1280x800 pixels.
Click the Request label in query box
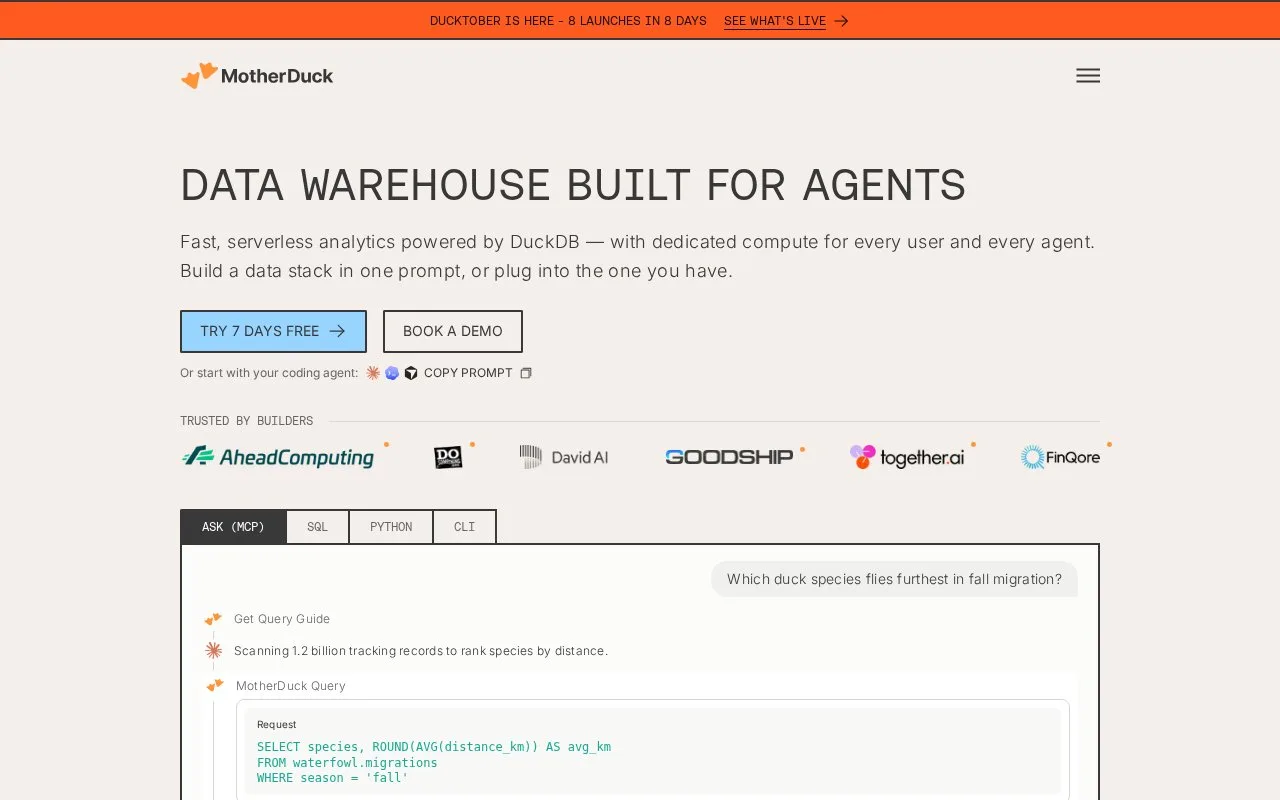(277, 724)
